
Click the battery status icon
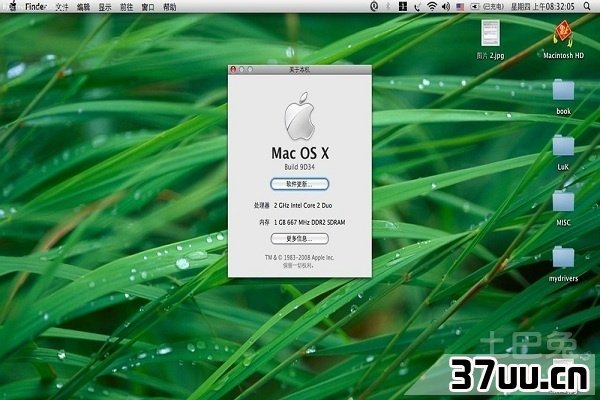click(x=475, y=7)
